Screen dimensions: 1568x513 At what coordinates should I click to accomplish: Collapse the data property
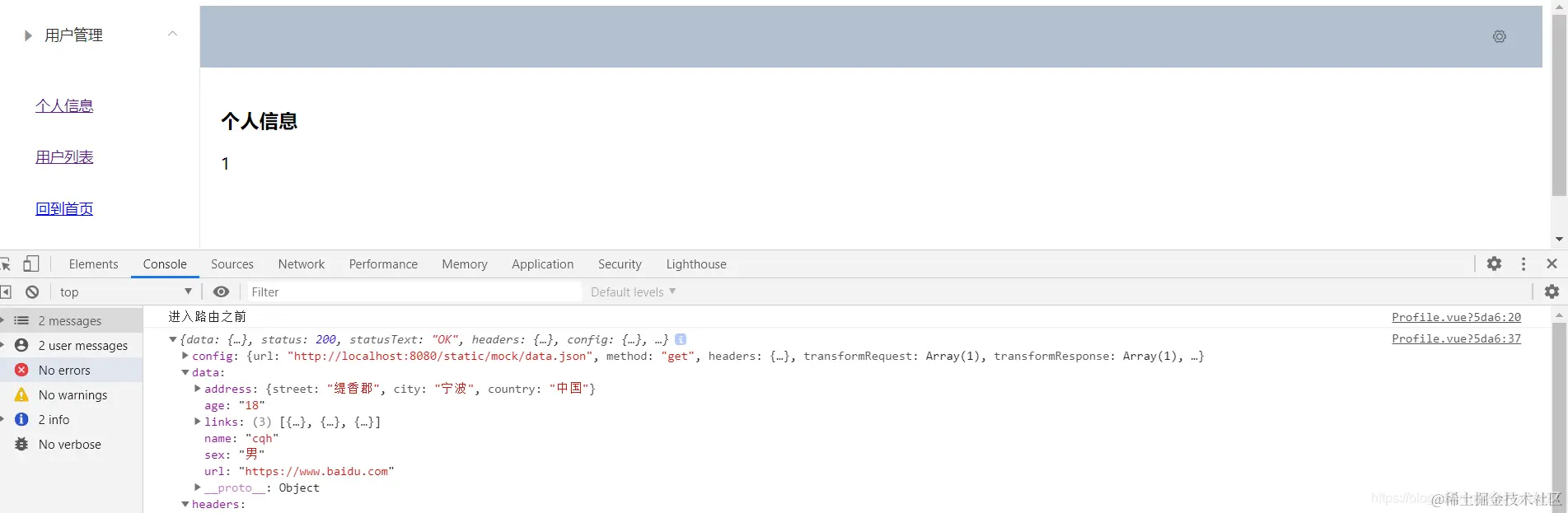pyautogui.click(x=185, y=372)
